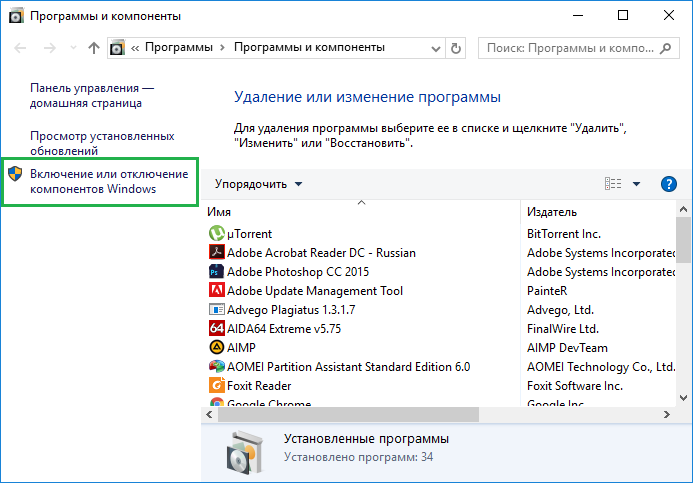
Task: Expand the view options dropdown arrow
Action: [636, 184]
